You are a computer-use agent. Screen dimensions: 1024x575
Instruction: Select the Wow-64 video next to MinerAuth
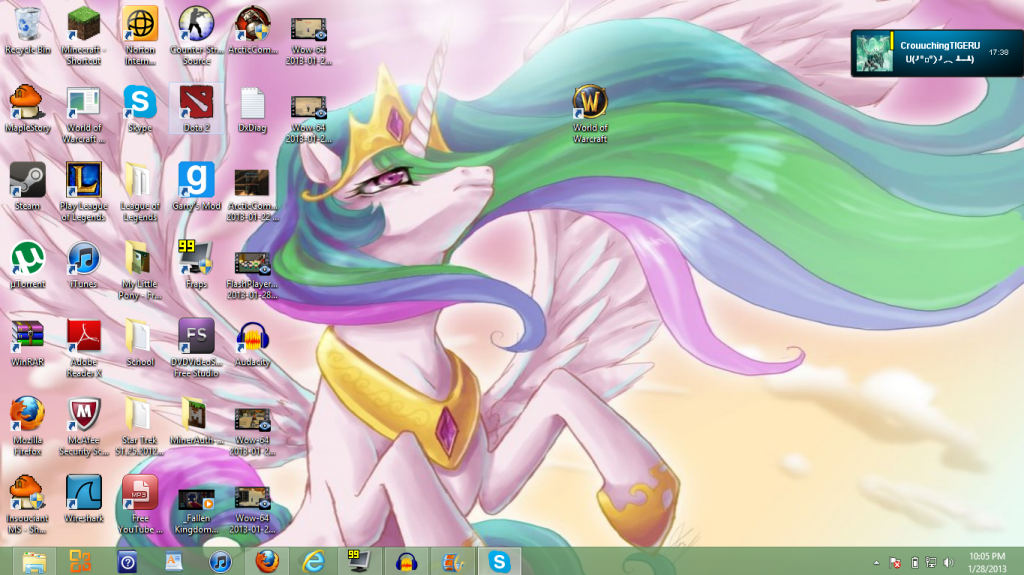click(x=252, y=431)
